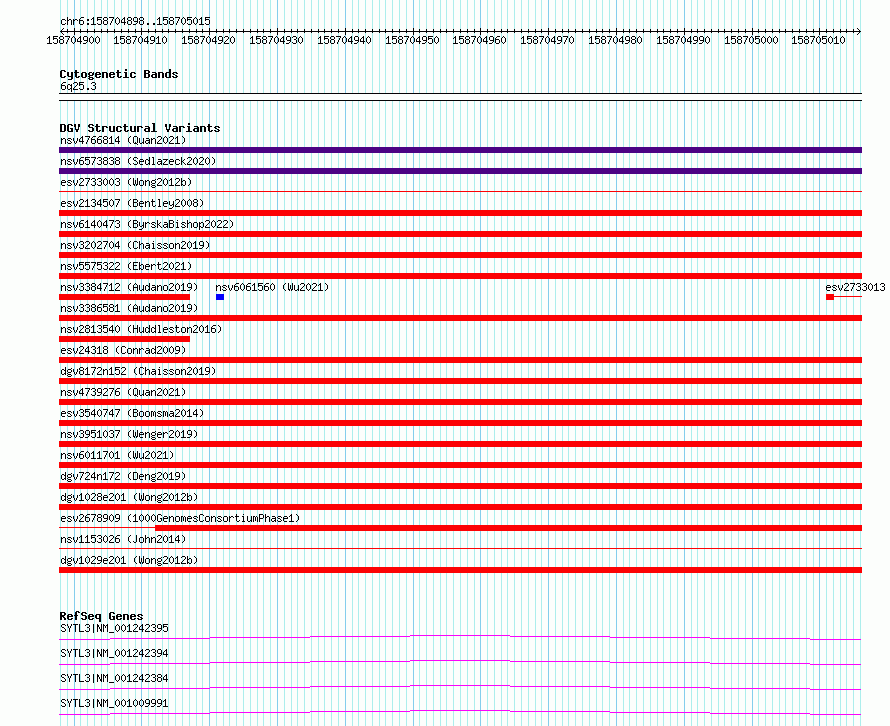Viewport: 890px width, 726px height.
Task: Select dgv1029e201 (Wong2012b) label
Action: [x=129, y=560]
